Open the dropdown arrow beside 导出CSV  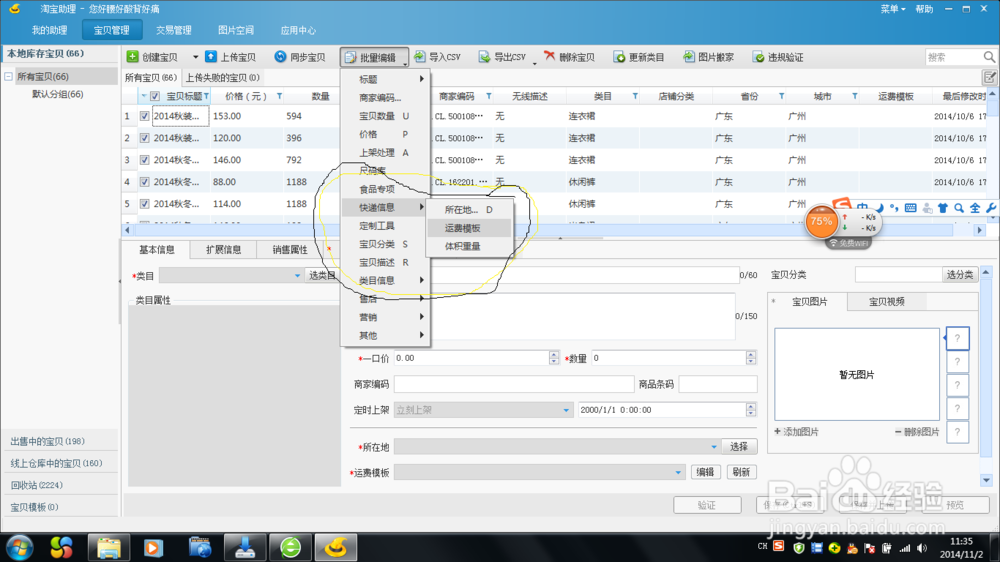coord(534,63)
